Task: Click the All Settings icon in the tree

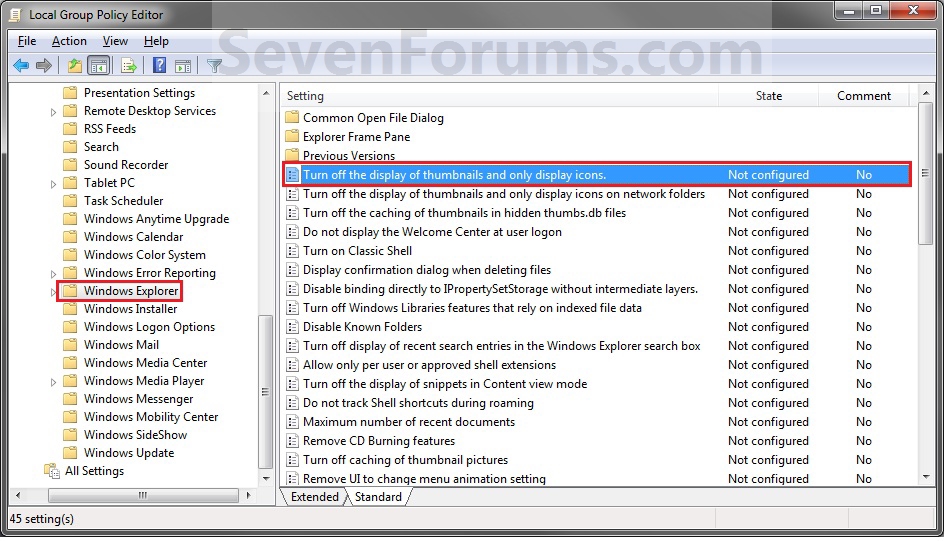Action: coord(52,471)
